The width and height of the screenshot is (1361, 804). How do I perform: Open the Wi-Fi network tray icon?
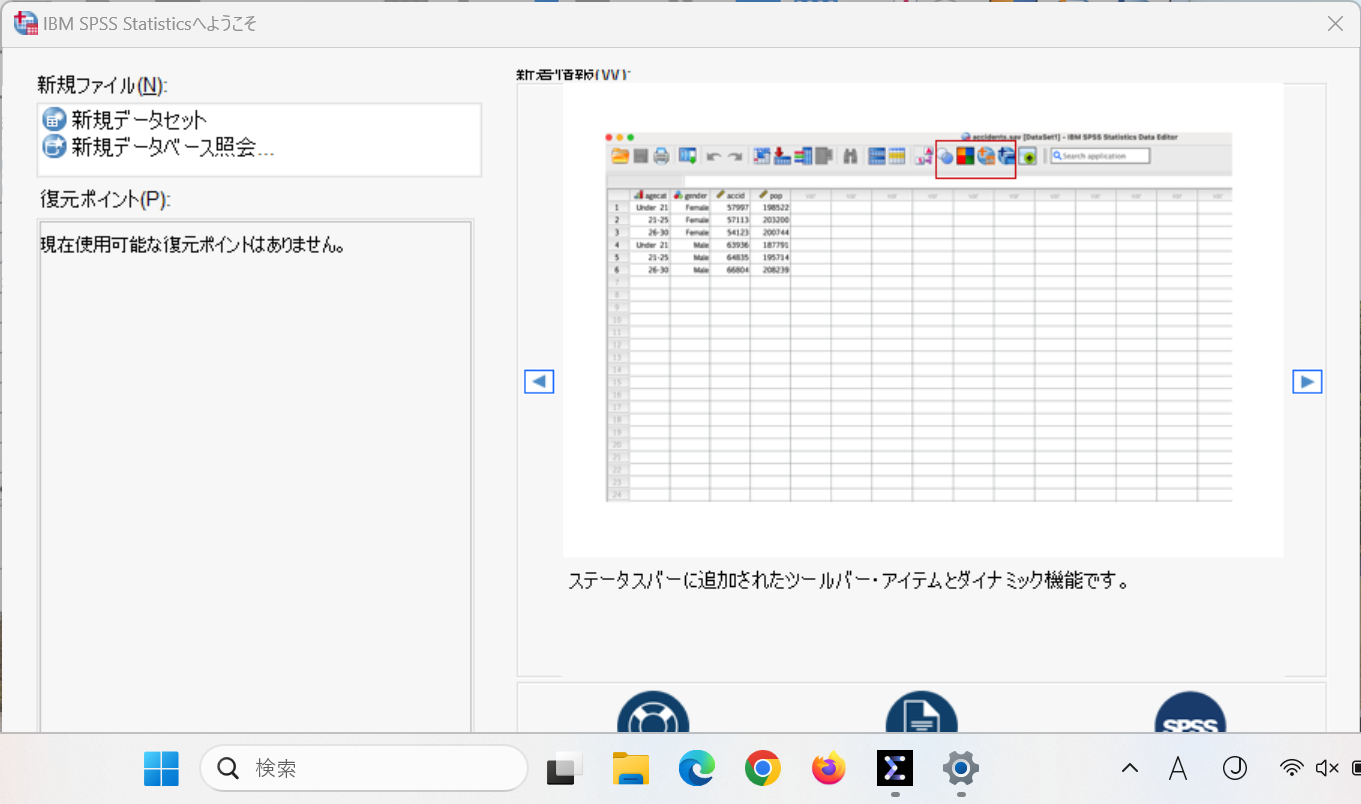point(1292,769)
